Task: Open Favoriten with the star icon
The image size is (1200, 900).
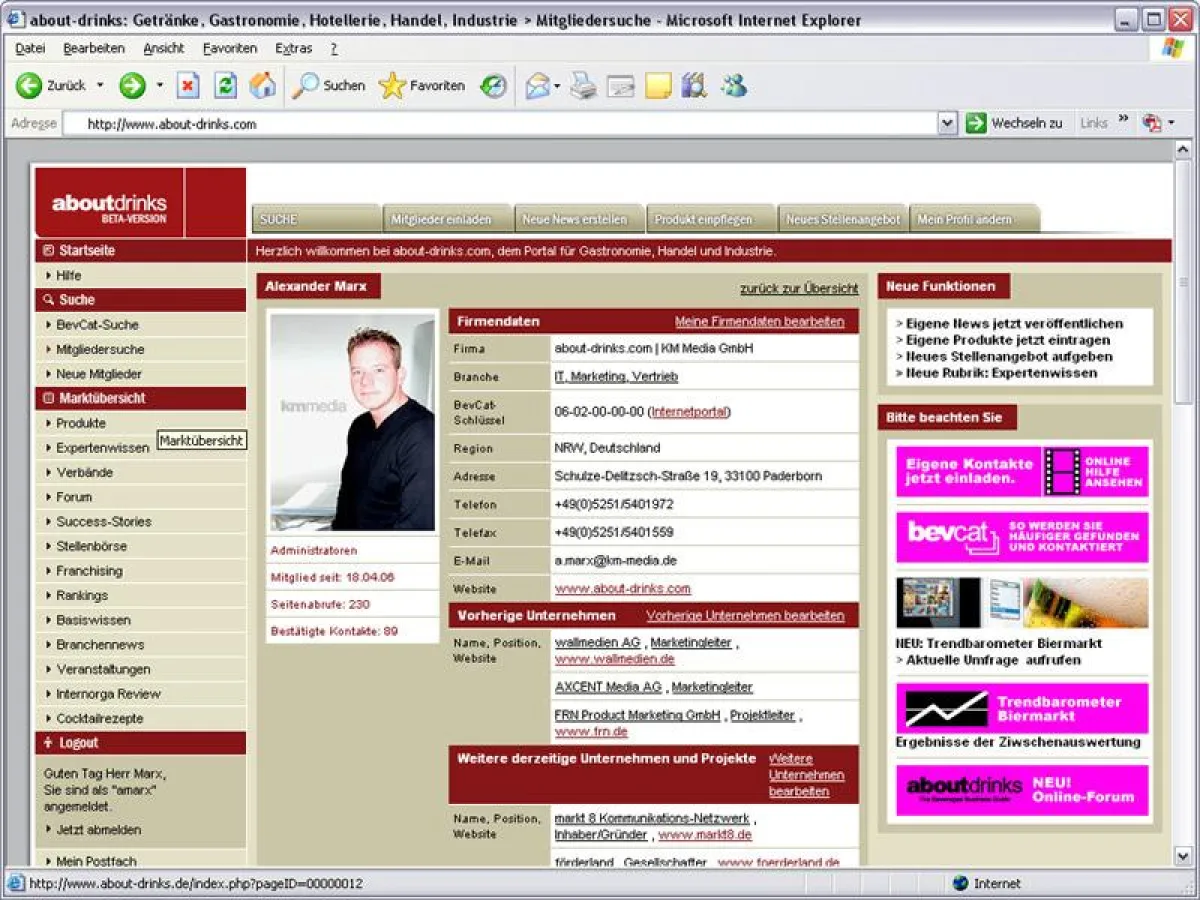Action: pos(391,86)
